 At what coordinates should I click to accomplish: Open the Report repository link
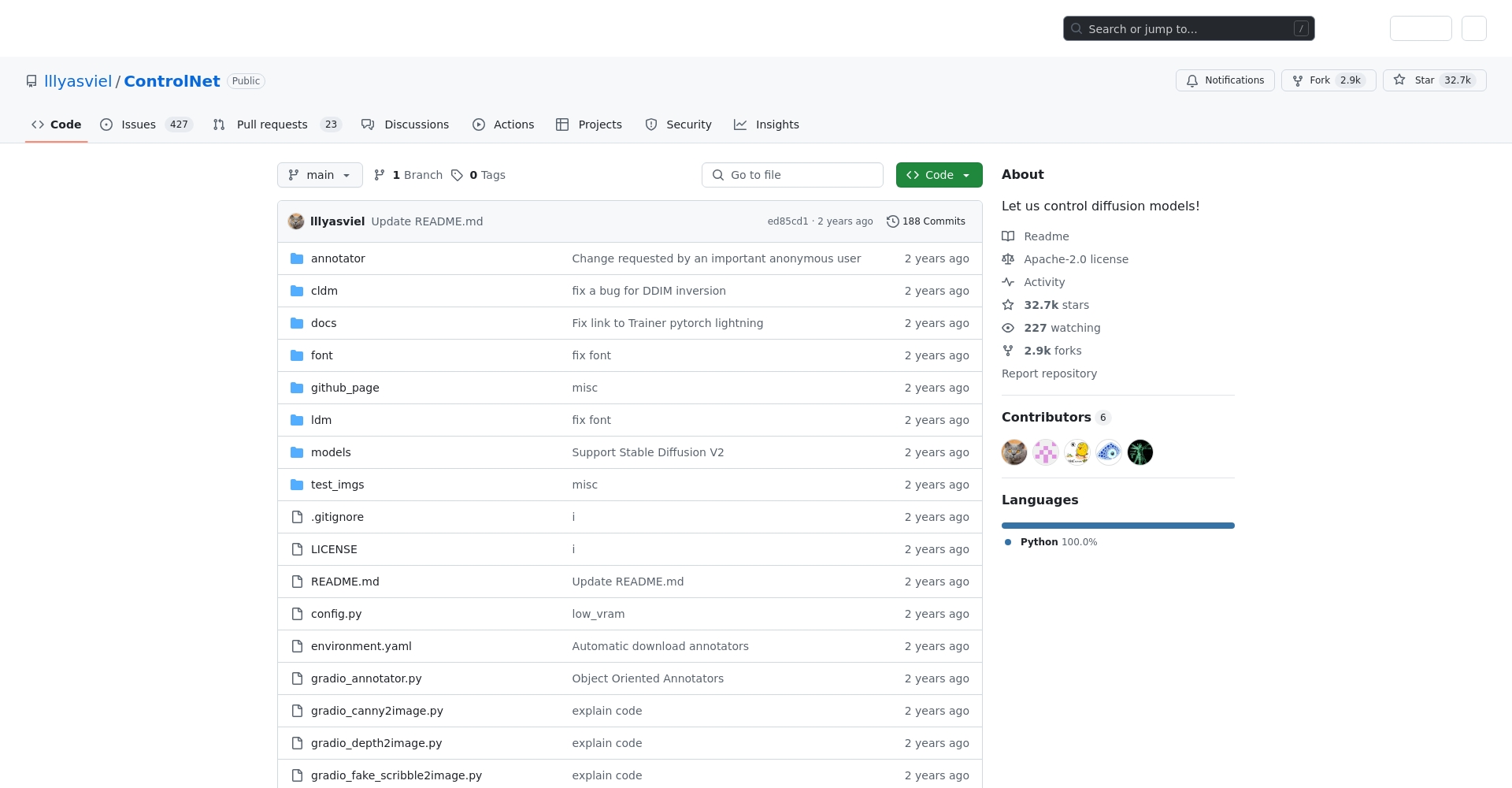coord(1049,374)
